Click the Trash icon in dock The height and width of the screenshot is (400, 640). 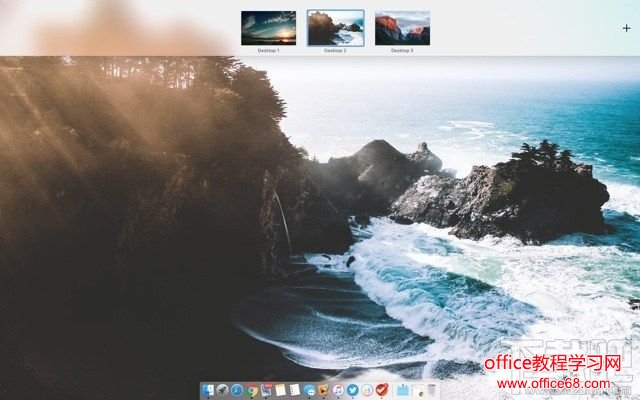tap(432, 390)
